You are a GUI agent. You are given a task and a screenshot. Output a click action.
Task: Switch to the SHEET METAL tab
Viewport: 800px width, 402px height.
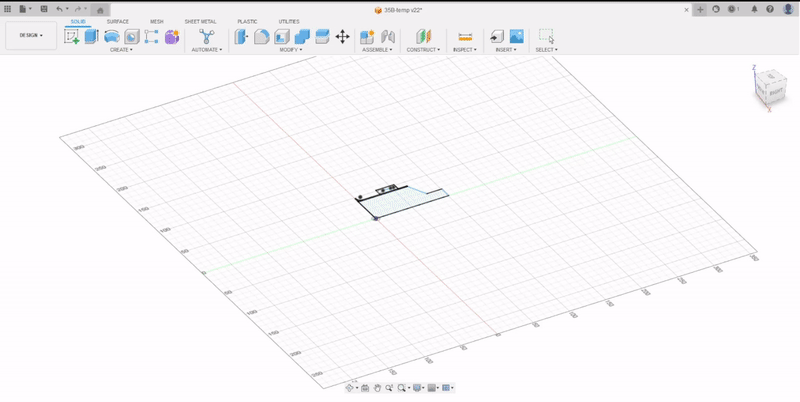[200, 21]
